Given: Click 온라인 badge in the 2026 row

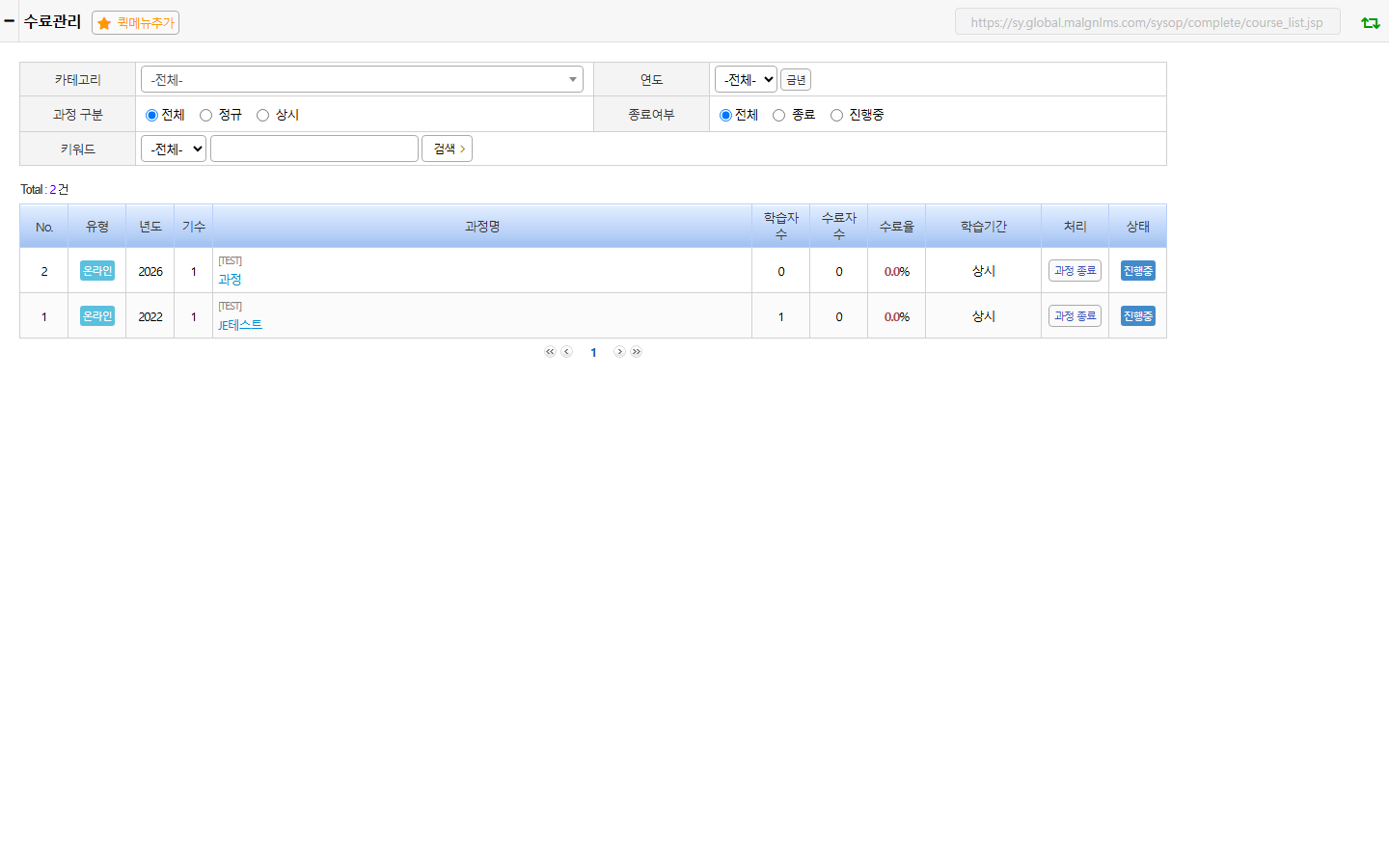Looking at the screenshot, I should coord(97,271).
